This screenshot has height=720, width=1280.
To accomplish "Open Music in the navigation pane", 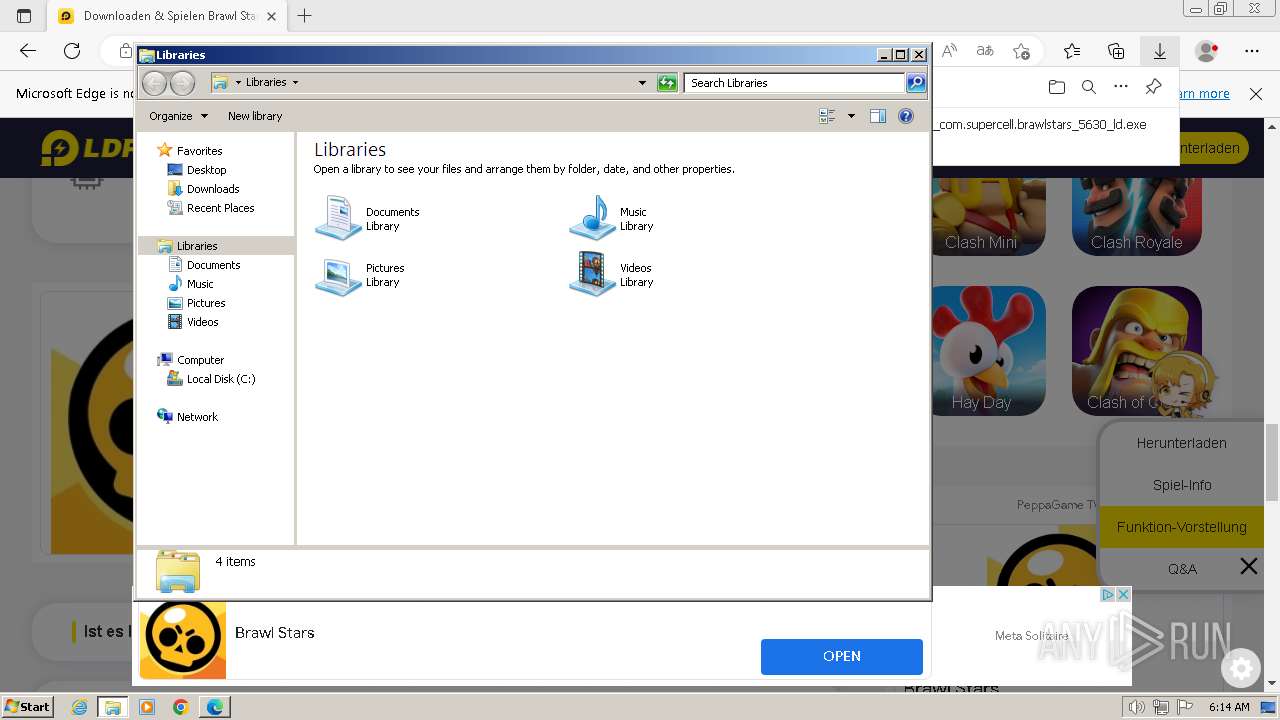I will pos(200,284).
